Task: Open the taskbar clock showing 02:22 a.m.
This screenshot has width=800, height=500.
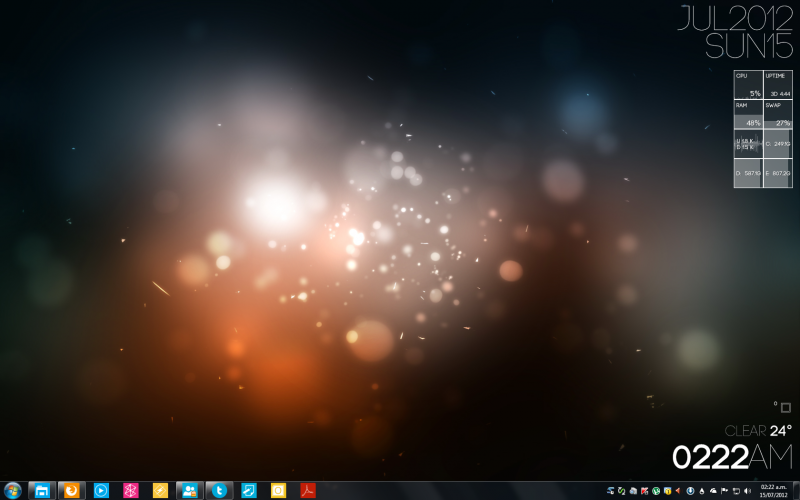Action: coord(773,491)
